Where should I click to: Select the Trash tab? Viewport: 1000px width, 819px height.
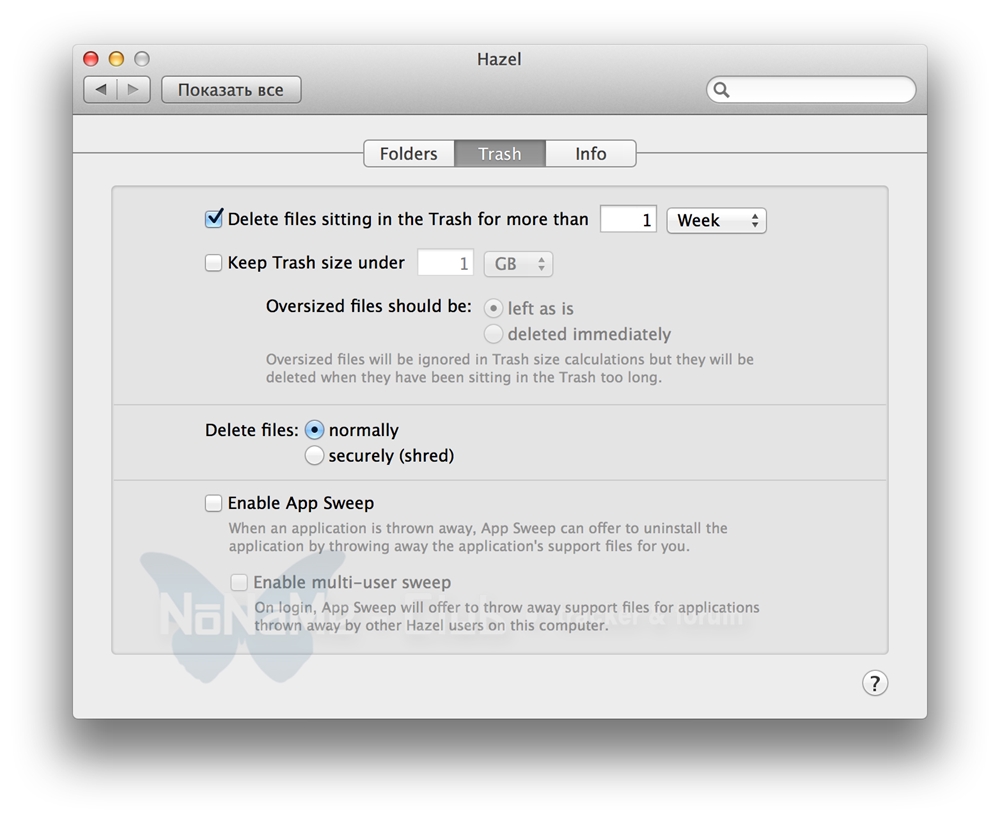500,154
